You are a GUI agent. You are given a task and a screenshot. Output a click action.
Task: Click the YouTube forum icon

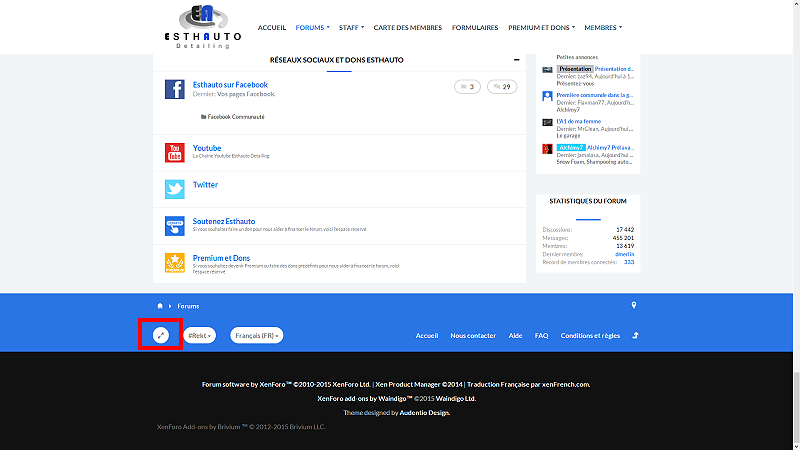pyautogui.click(x=174, y=152)
